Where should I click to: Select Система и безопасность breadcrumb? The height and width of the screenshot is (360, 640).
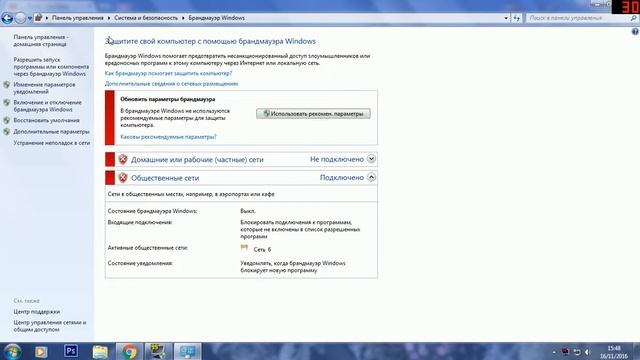click(x=146, y=18)
